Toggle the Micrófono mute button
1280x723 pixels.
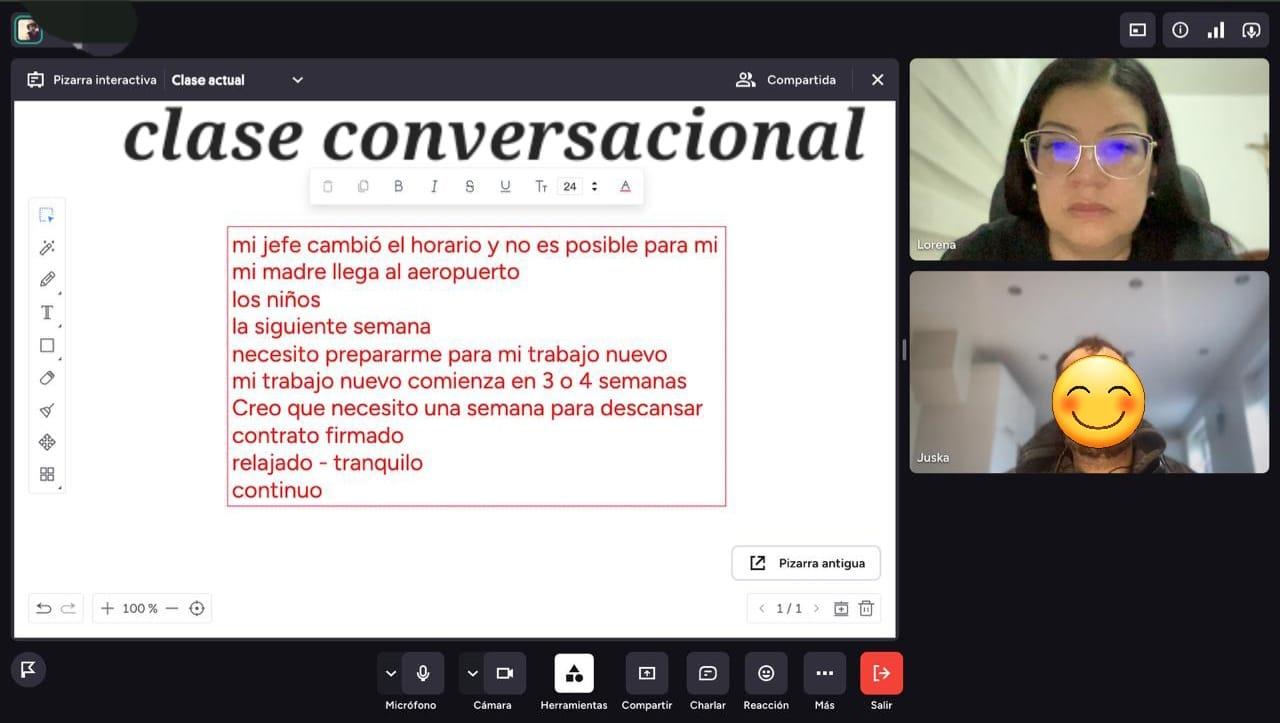coord(423,673)
